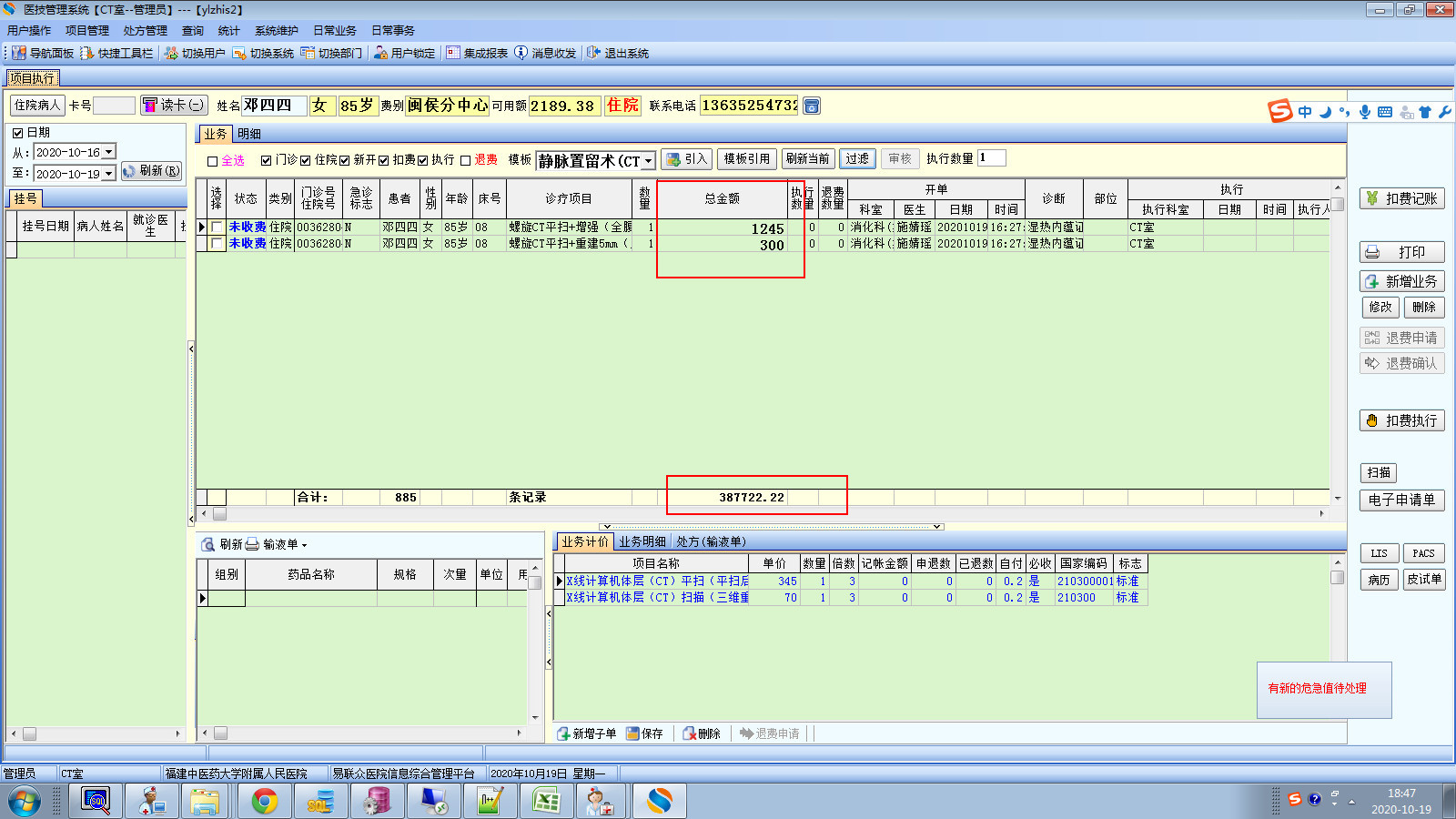Click 新增业务 to add a service
The width and height of the screenshot is (1456, 819).
(x=1401, y=281)
